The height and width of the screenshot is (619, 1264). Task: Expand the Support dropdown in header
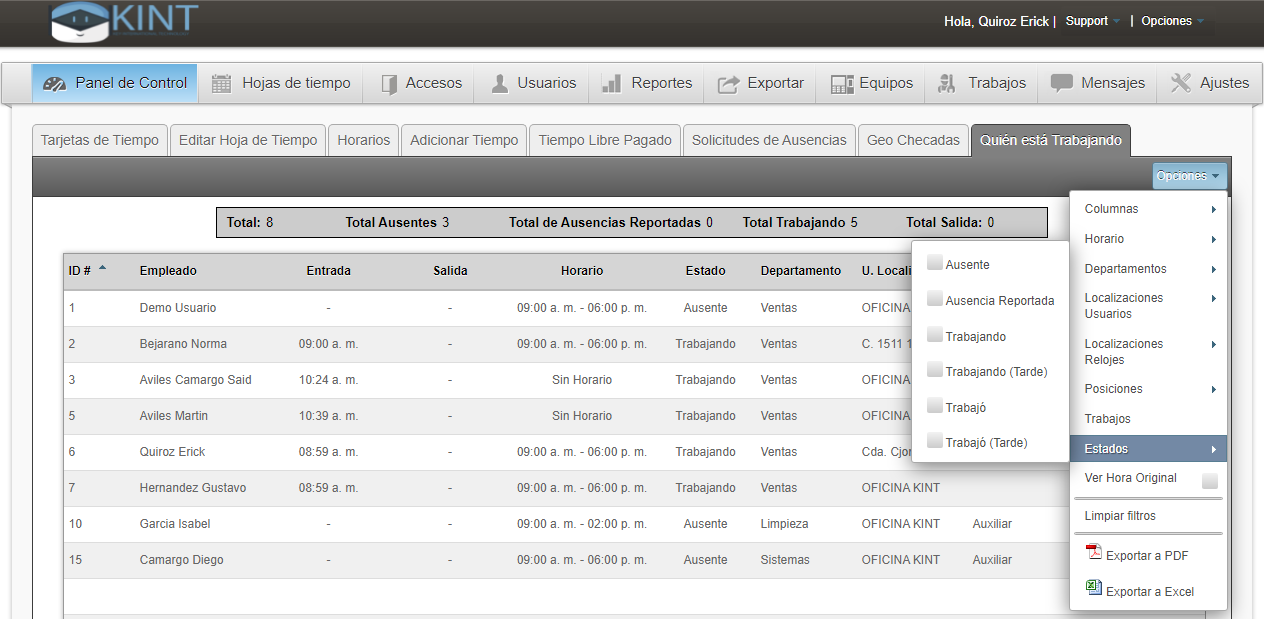[1092, 21]
